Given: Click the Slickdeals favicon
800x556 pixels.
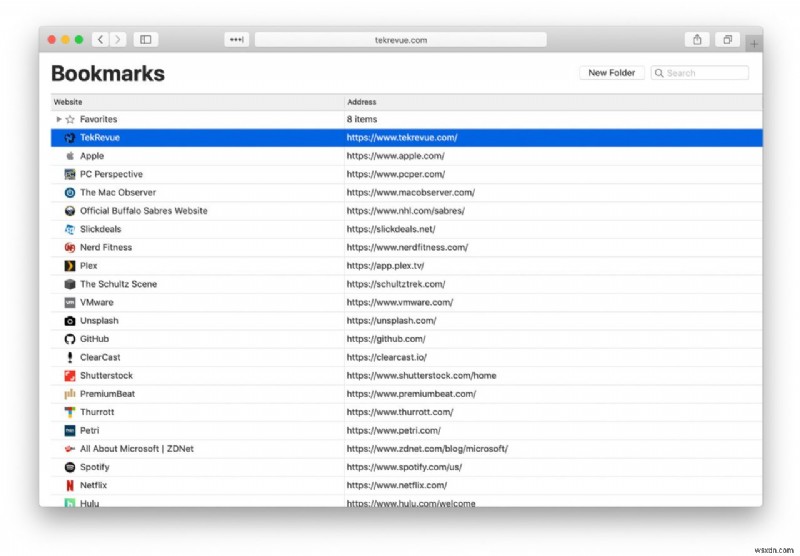Looking at the screenshot, I should pyautogui.click(x=70, y=230).
